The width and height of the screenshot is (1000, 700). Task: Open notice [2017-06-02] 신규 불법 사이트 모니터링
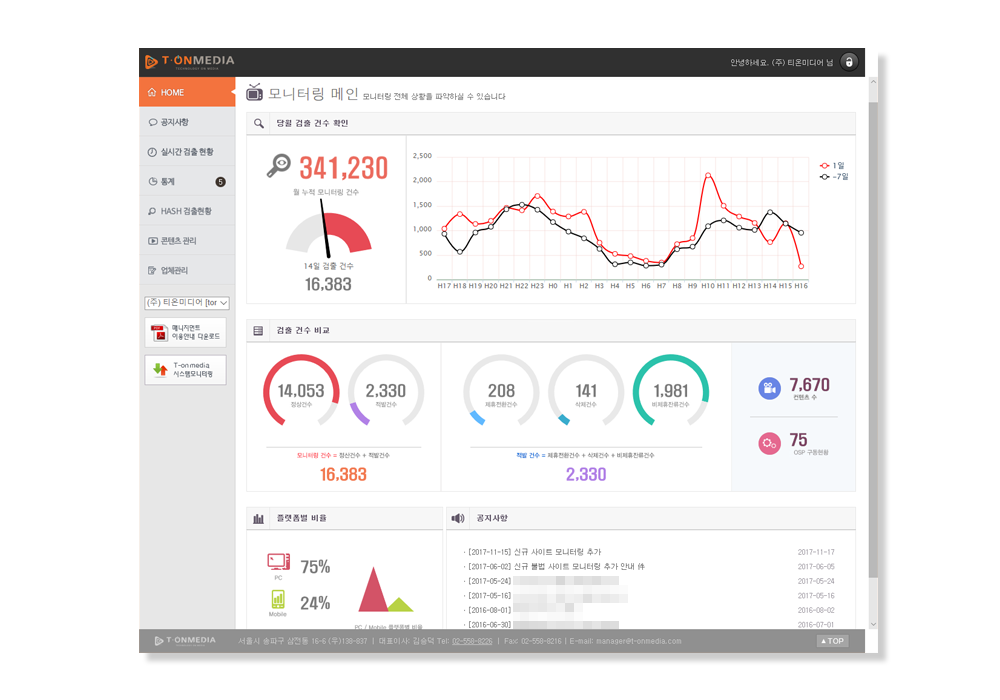(x=556, y=566)
